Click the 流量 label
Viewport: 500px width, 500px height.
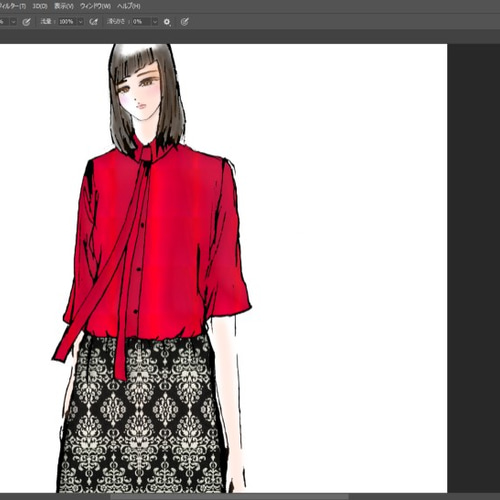tap(46, 22)
